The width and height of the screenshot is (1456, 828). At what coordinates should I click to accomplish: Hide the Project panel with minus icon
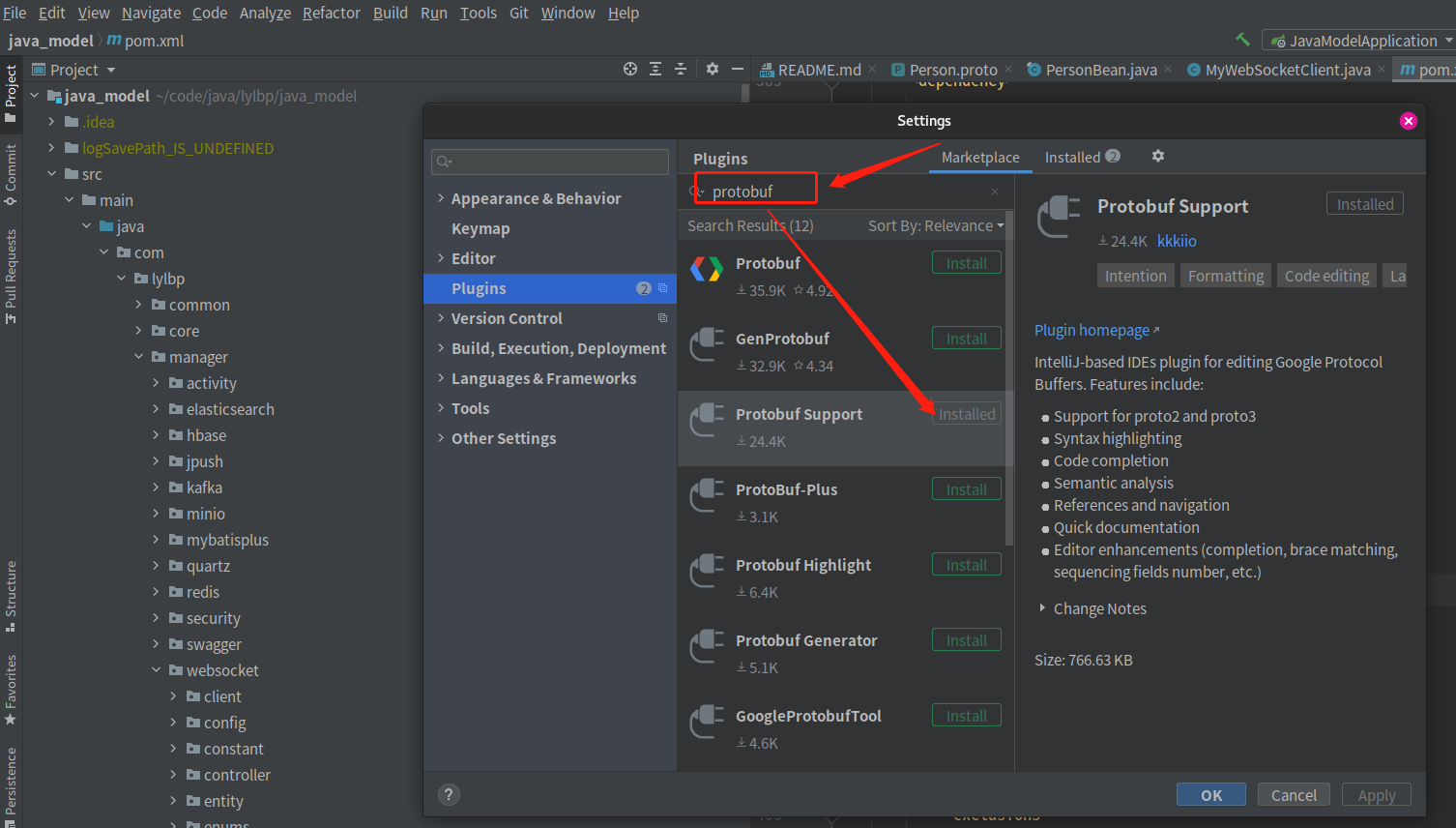pyautogui.click(x=738, y=69)
